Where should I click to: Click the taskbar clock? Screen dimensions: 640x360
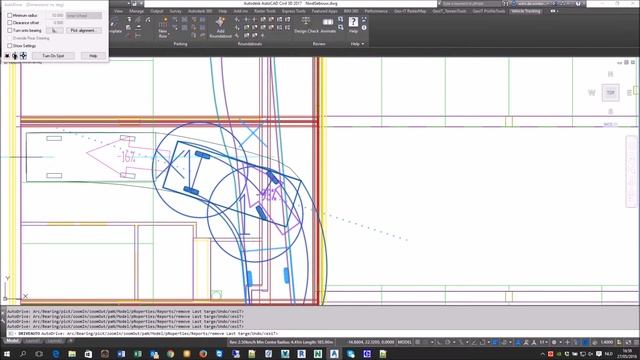pos(627,354)
